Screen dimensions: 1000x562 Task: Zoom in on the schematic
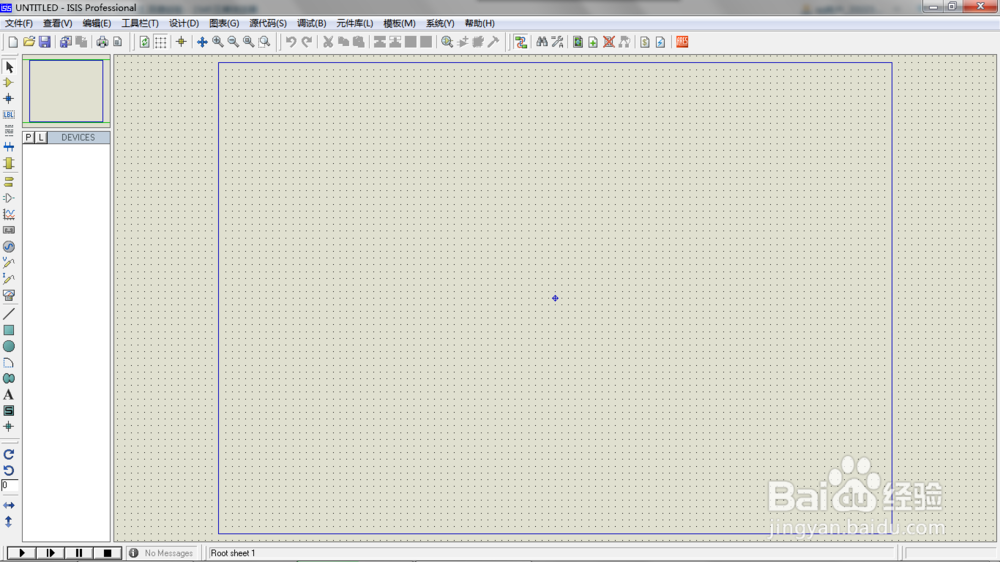point(217,42)
